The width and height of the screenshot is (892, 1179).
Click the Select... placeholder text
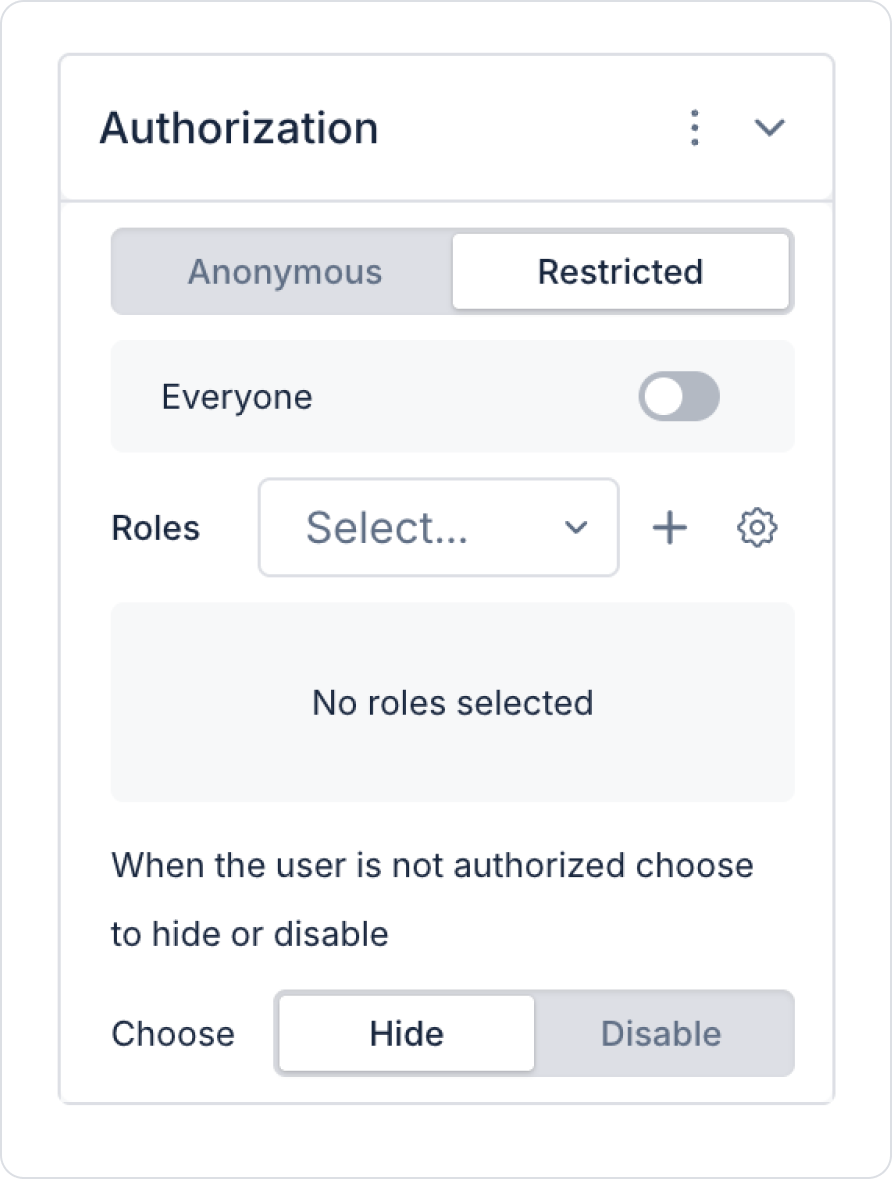[387, 527]
